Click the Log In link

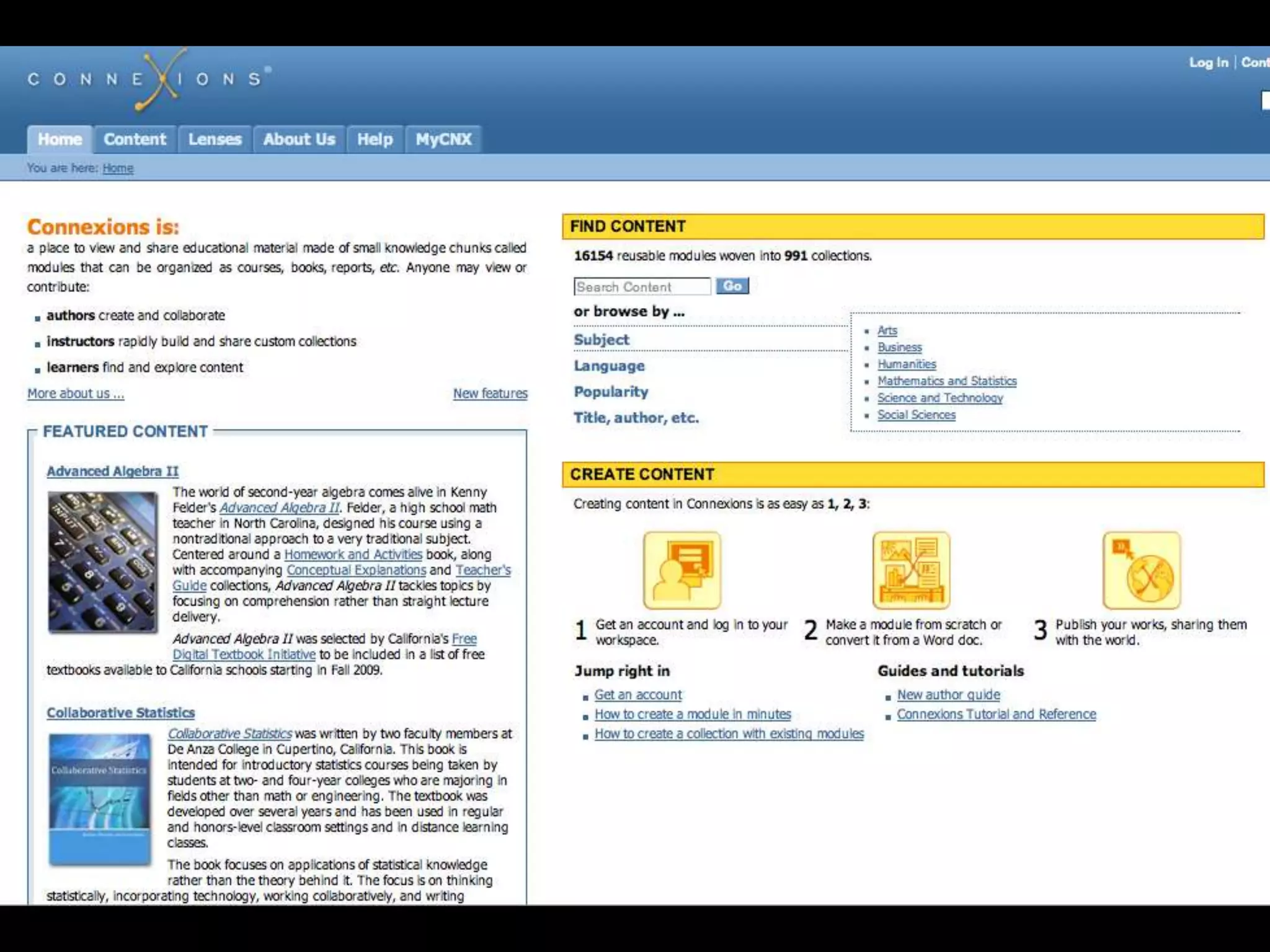pyautogui.click(x=1208, y=63)
